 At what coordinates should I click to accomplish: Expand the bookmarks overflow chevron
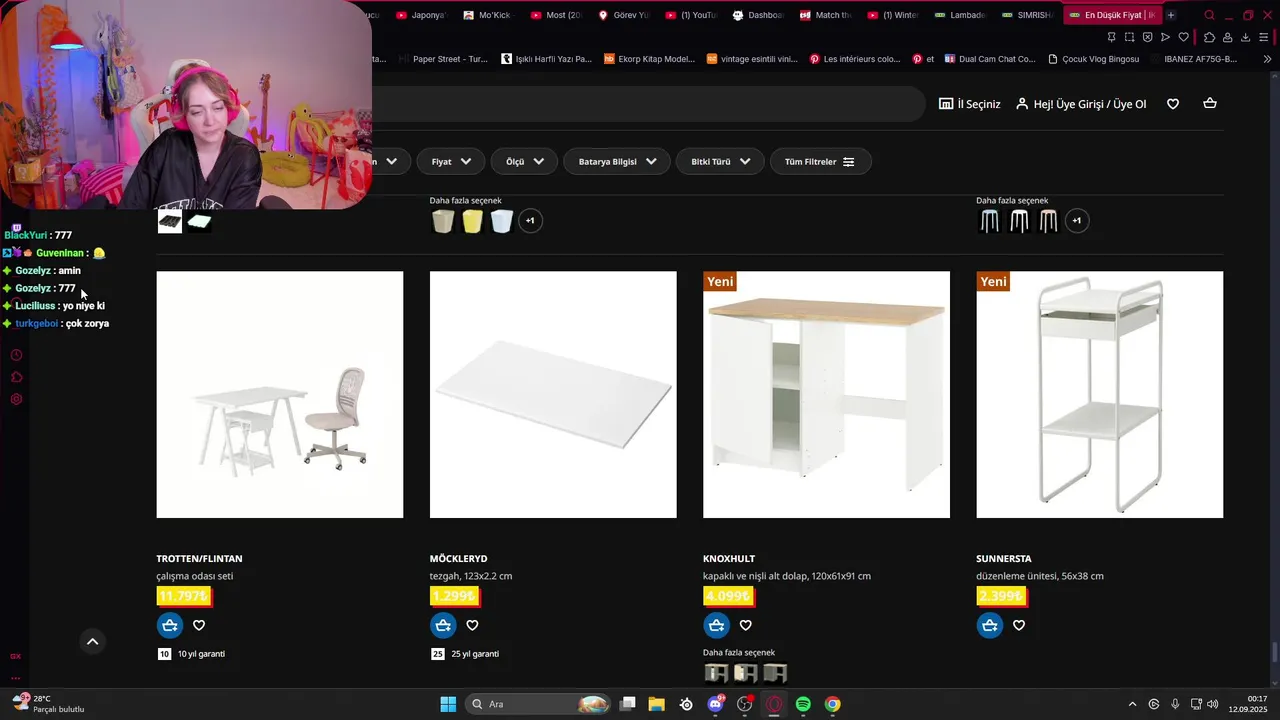[1268, 59]
